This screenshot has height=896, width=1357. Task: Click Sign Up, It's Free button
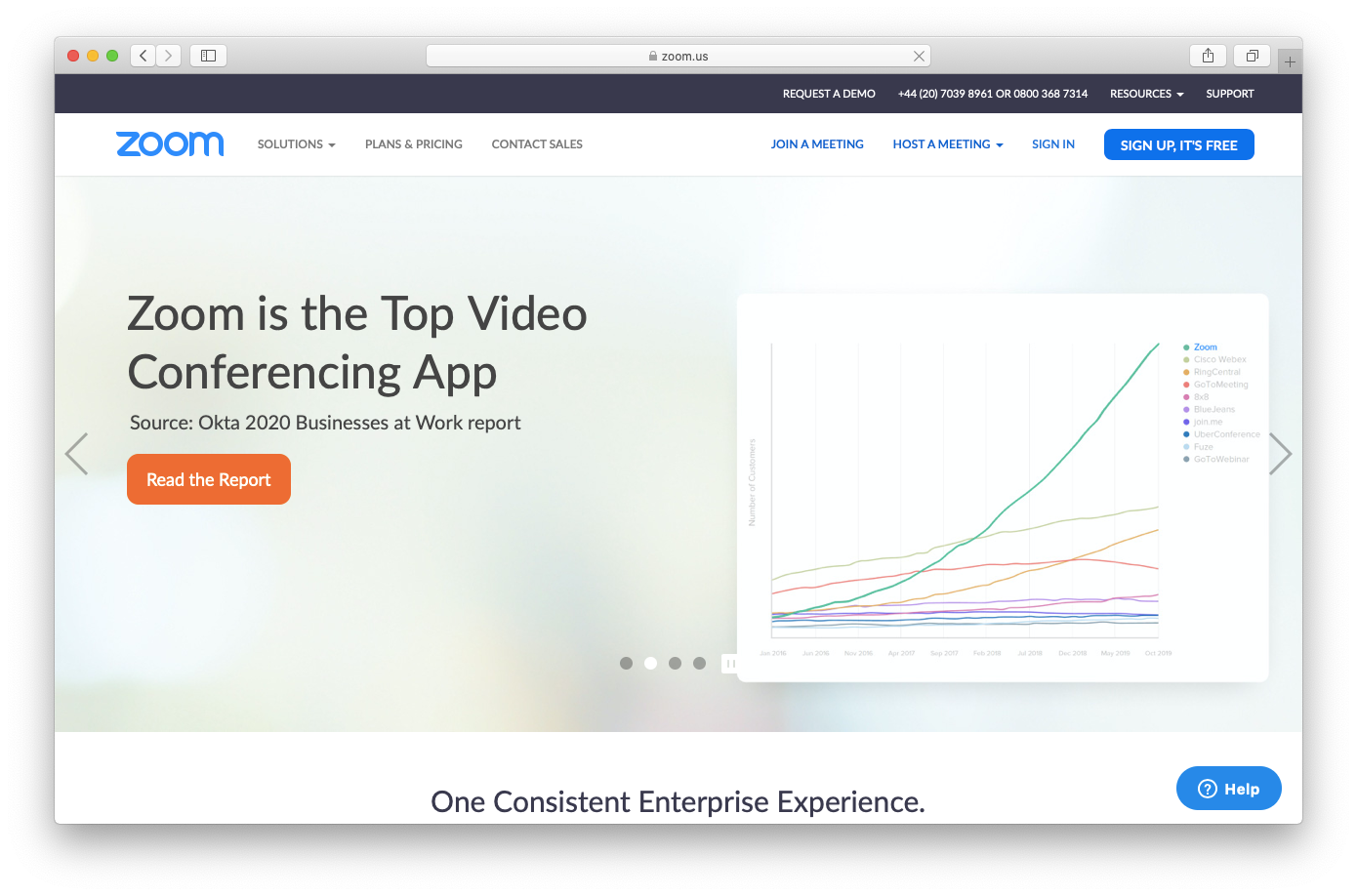1179,144
